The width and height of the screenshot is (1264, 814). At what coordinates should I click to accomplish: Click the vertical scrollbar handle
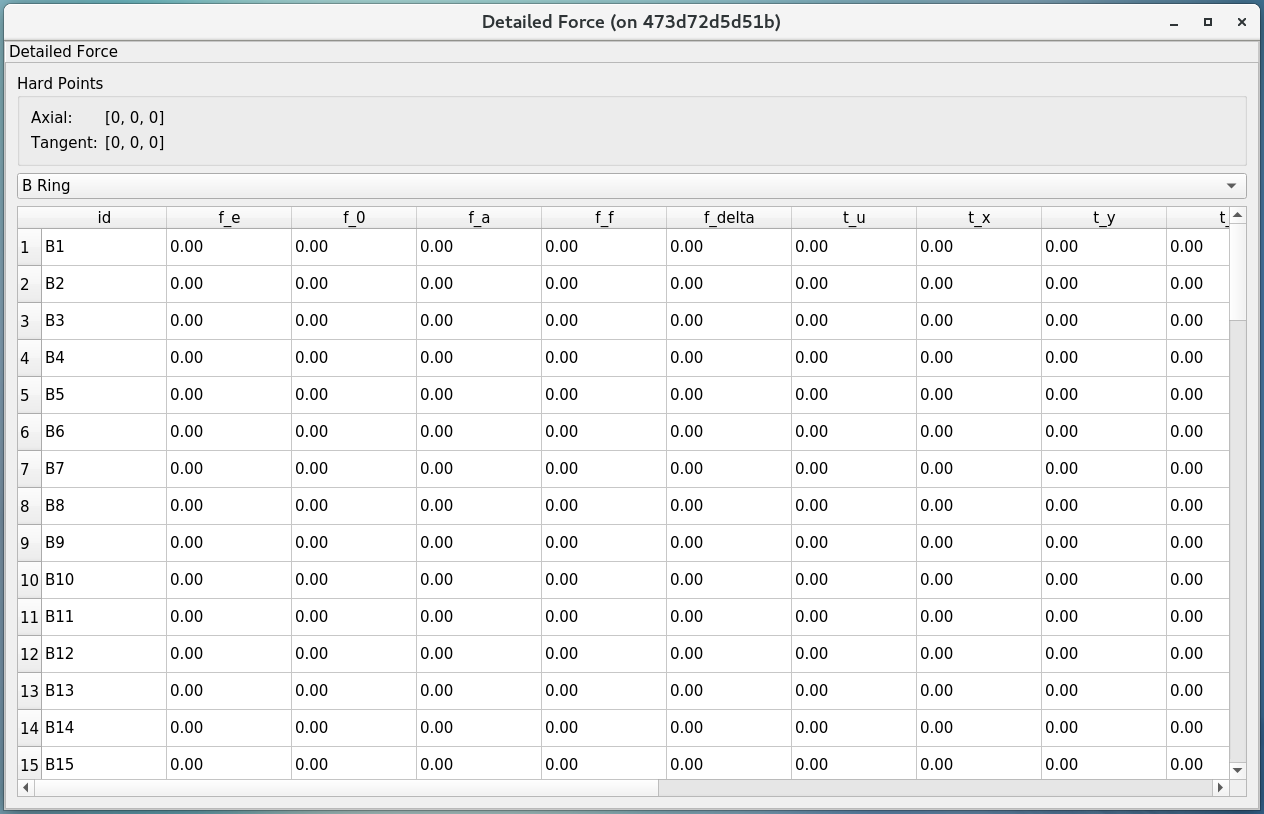pyautogui.click(x=1238, y=270)
